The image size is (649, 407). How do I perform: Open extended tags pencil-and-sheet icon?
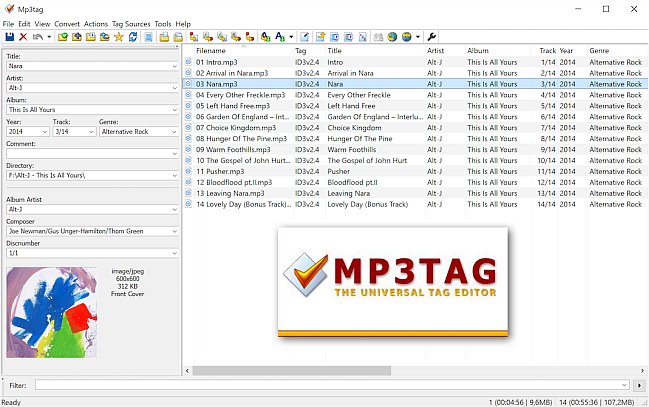pos(305,37)
